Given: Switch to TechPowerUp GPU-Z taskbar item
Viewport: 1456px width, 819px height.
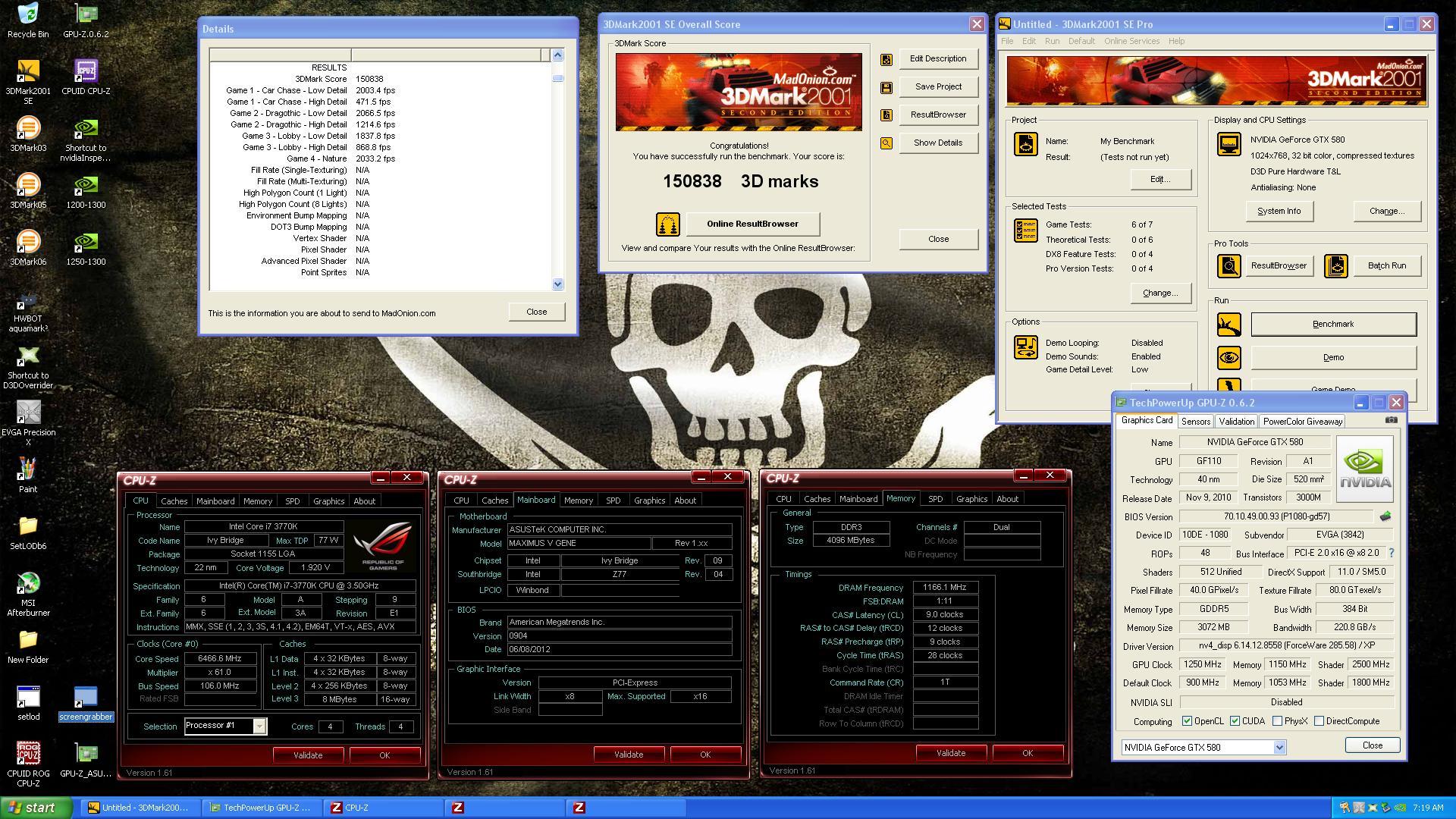Looking at the screenshot, I should (262, 808).
